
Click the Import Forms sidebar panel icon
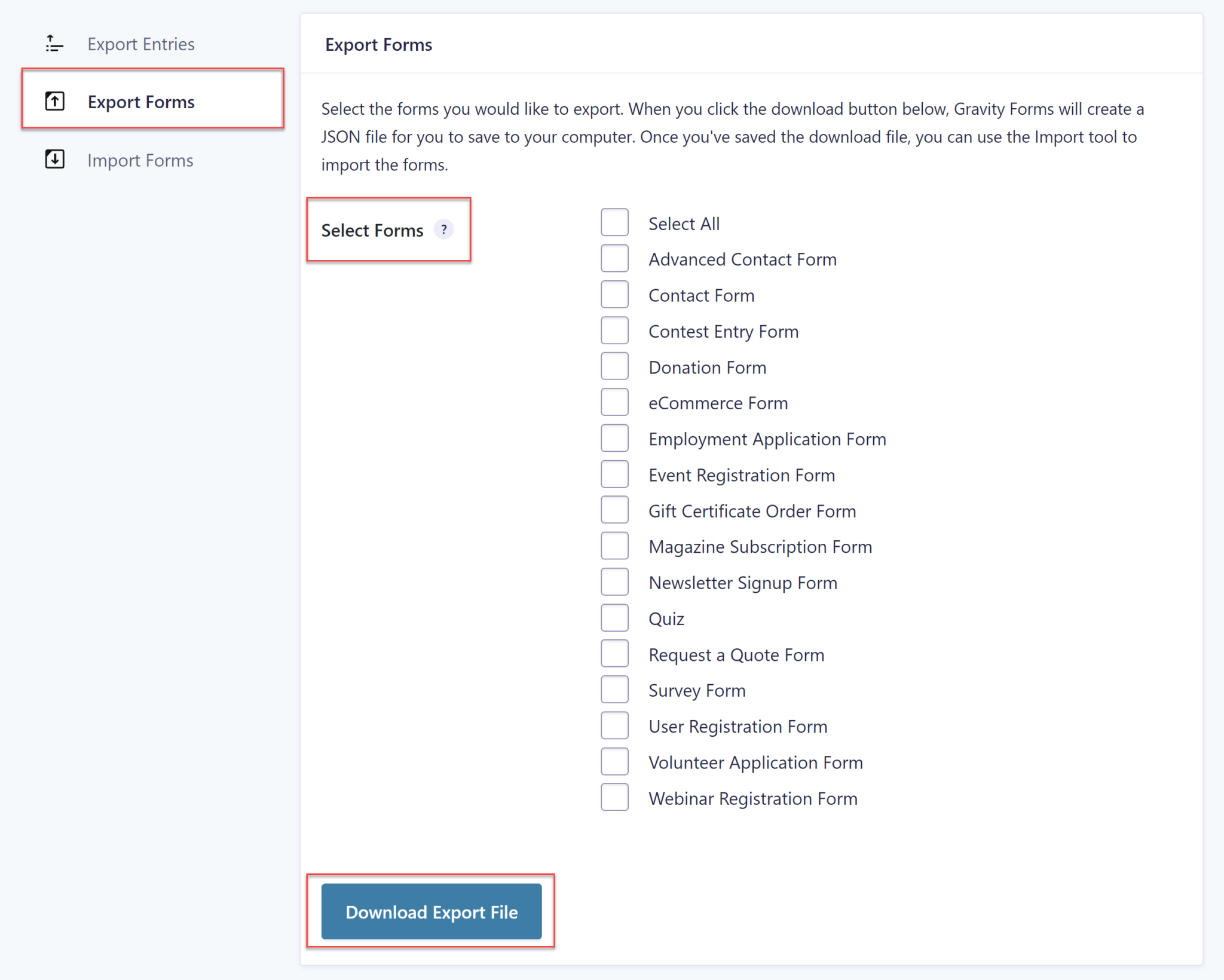[55, 159]
